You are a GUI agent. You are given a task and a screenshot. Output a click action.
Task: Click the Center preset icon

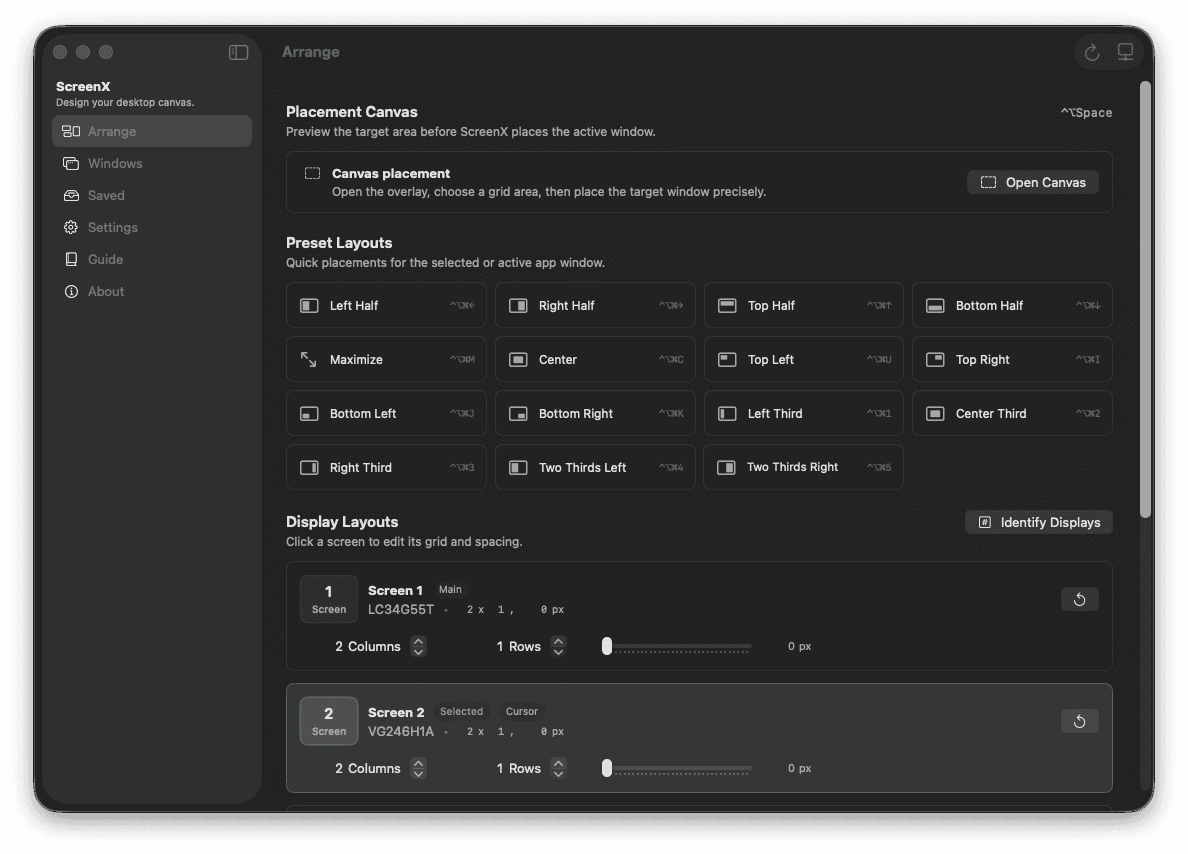pyautogui.click(x=518, y=359)
